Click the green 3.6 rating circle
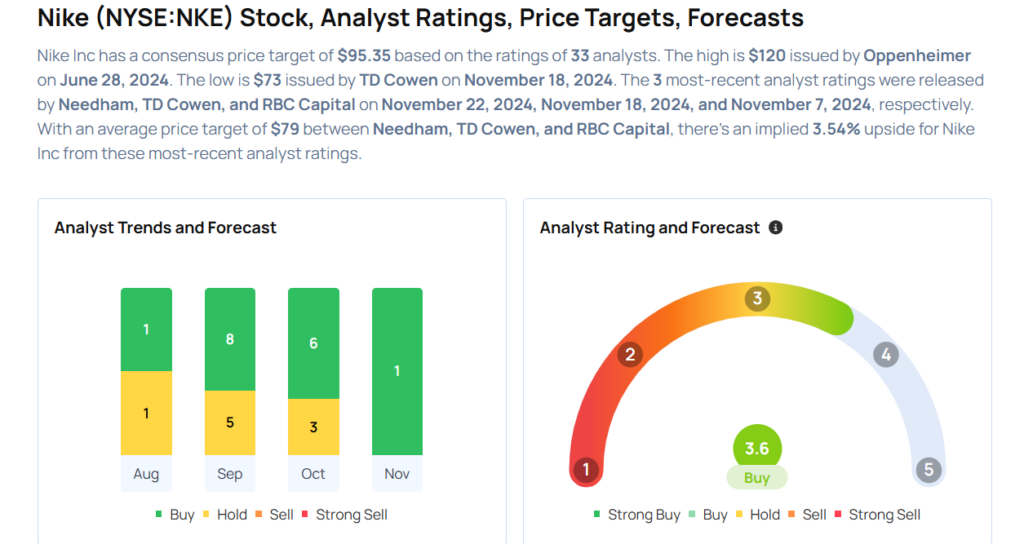Viewport: 1024px width, 544px height. [x=757, y=449]
